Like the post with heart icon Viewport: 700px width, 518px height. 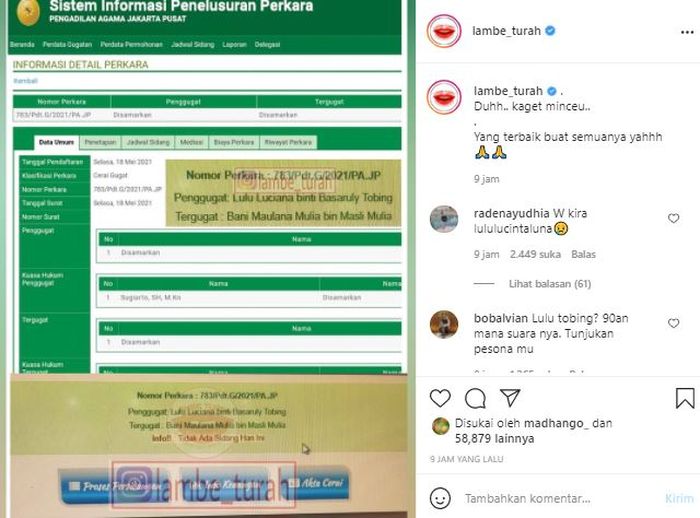(x=440, y=398)
